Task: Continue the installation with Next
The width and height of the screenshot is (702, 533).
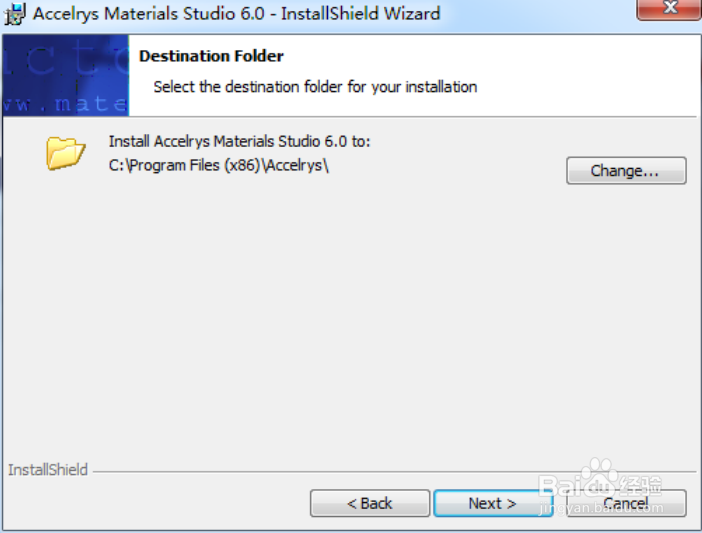Action: pyautogui.click(x=493, y=503)
